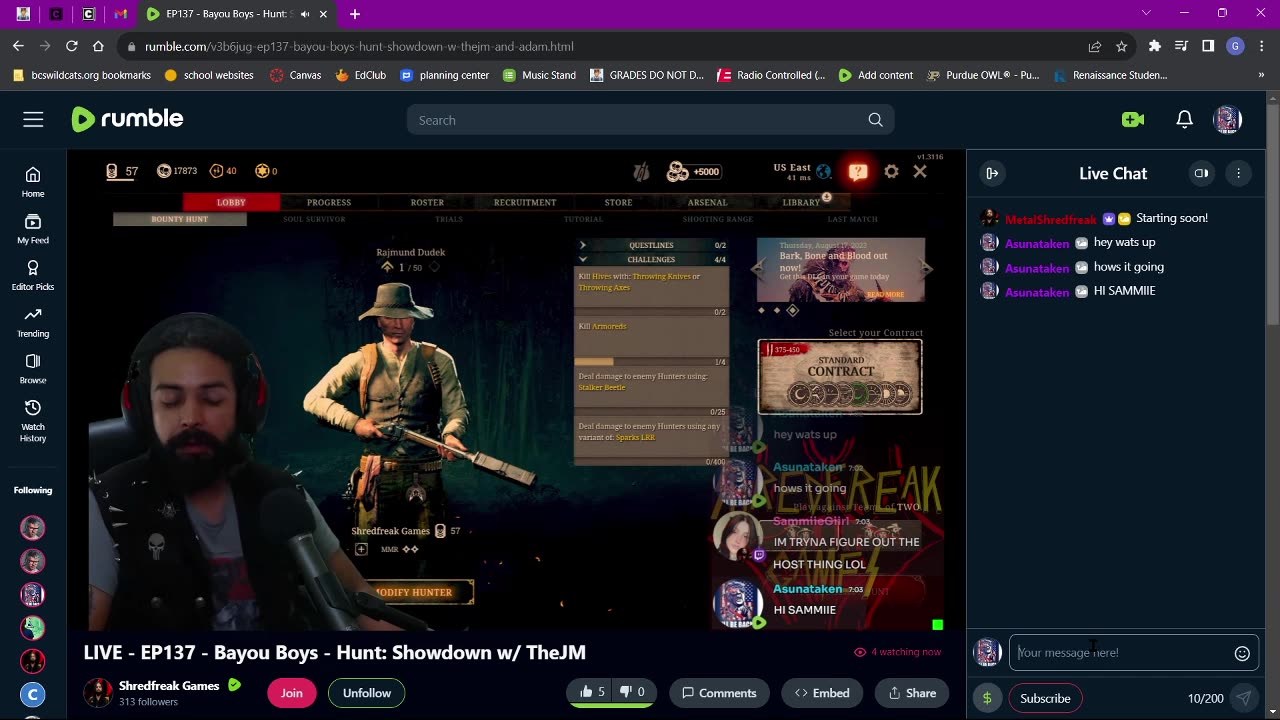Click the green dollar Rant button
1280x720 pixels.
pos(987,698)
